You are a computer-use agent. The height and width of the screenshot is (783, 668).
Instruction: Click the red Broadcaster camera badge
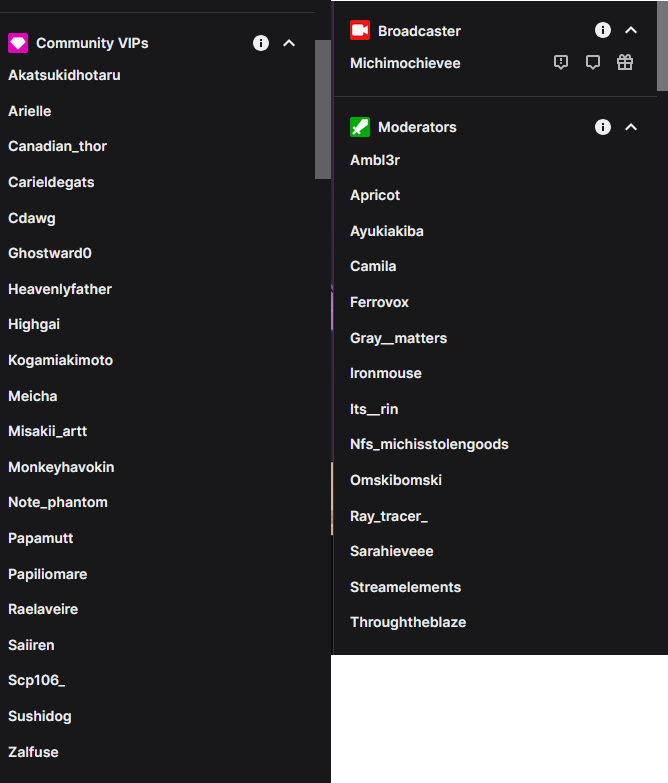pos(360,30)
